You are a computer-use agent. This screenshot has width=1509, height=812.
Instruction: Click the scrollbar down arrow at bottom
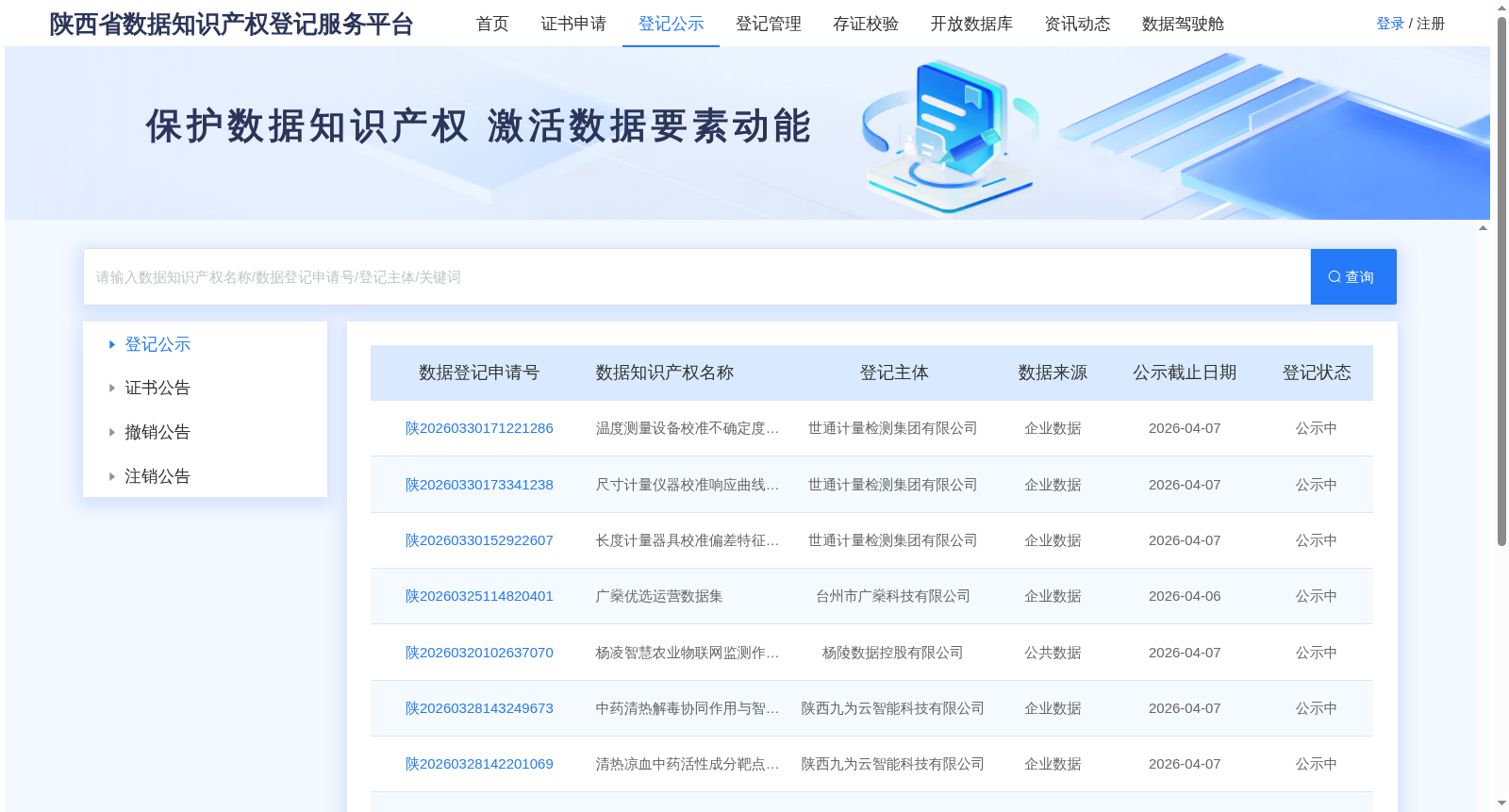[1501, 804]
